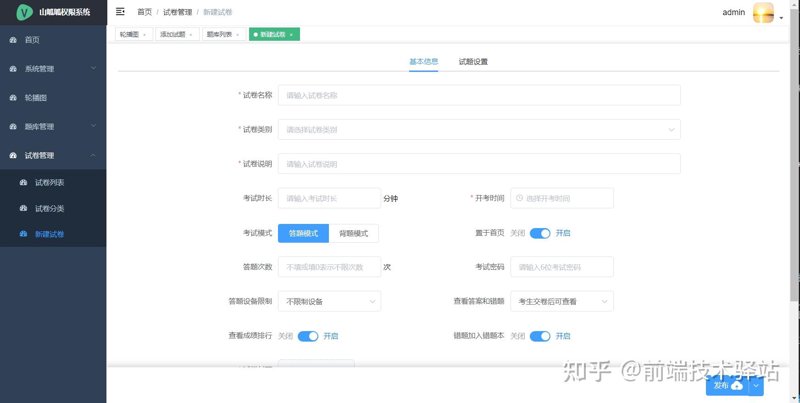The height and width of the screenshot is (403, 800).
Task: Open the 查看答案和错题 dropdown
Action: [562, 301]
